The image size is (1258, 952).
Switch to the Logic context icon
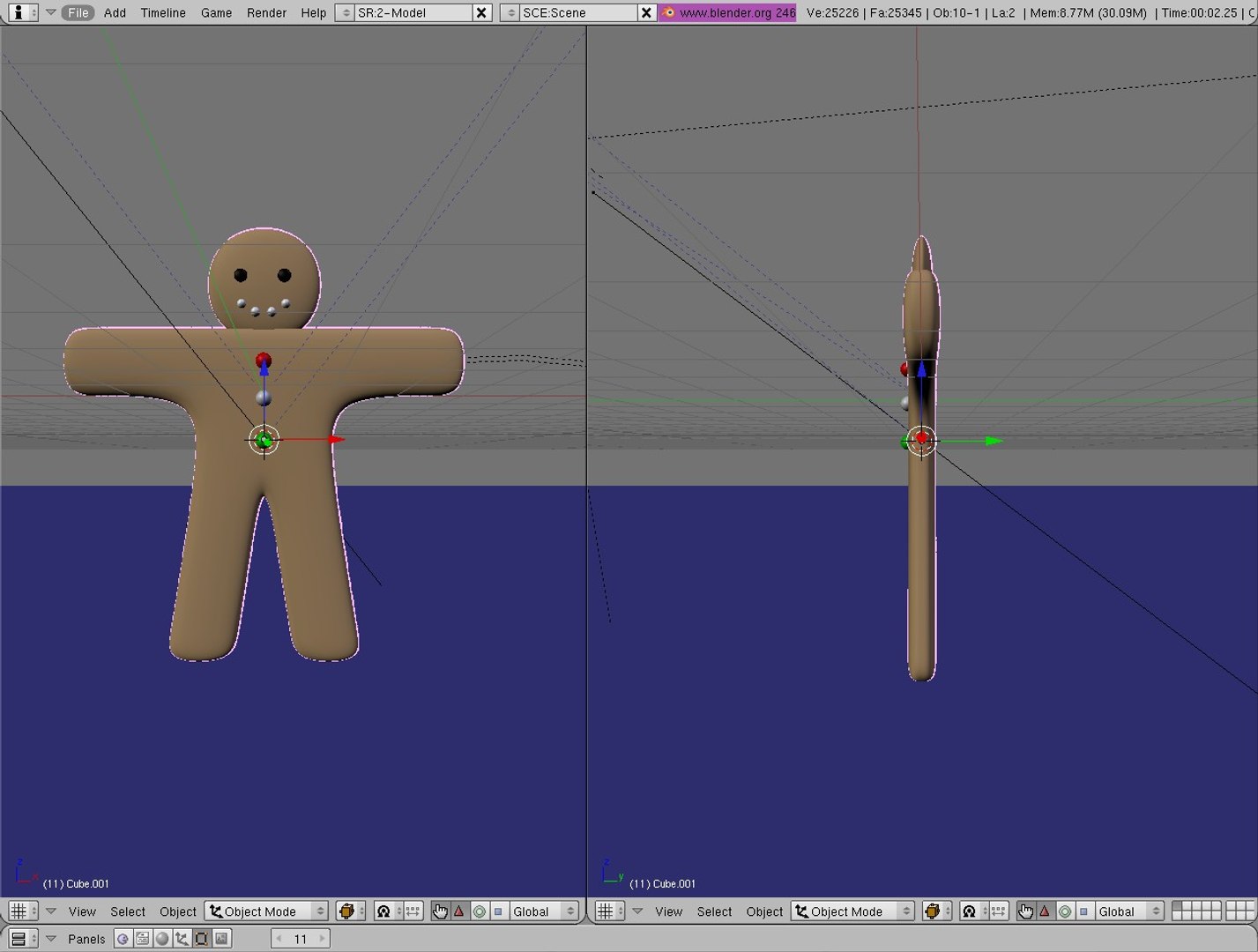[123, 939]
